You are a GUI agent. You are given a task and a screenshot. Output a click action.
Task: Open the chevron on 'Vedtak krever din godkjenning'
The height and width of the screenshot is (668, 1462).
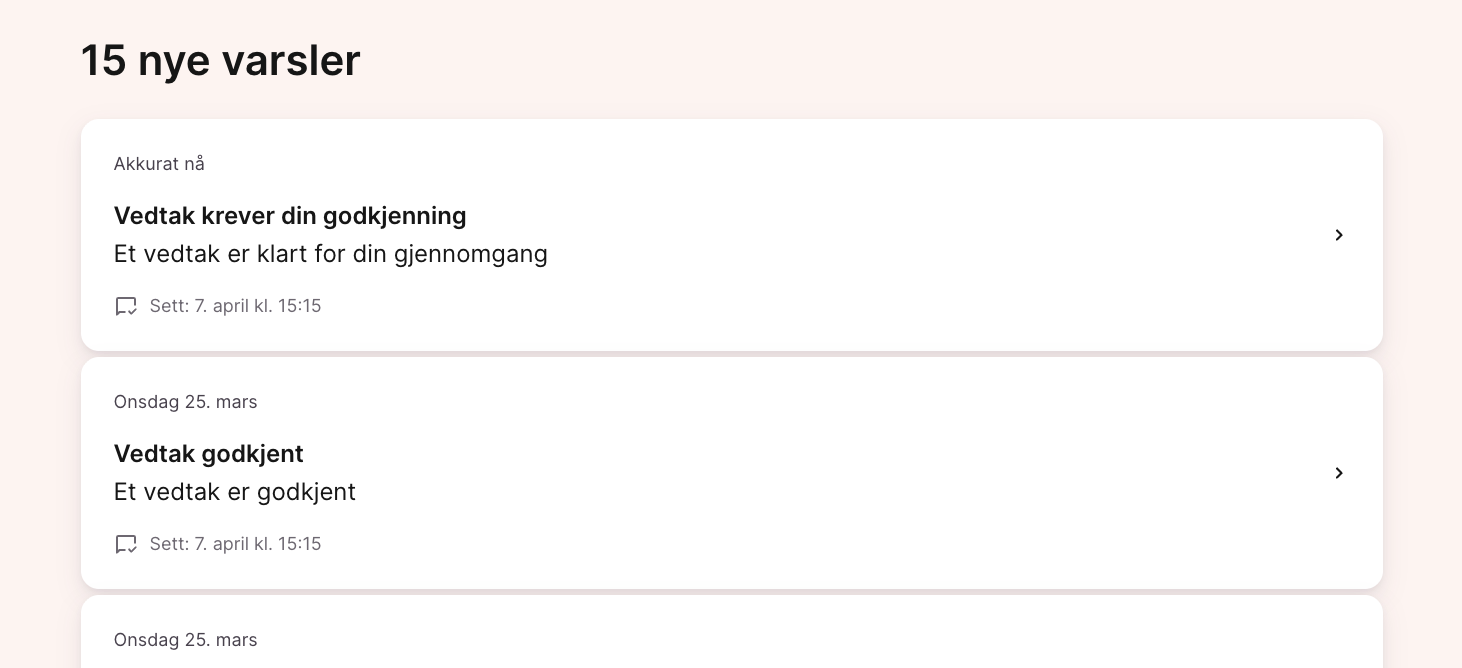[1339, 235]
